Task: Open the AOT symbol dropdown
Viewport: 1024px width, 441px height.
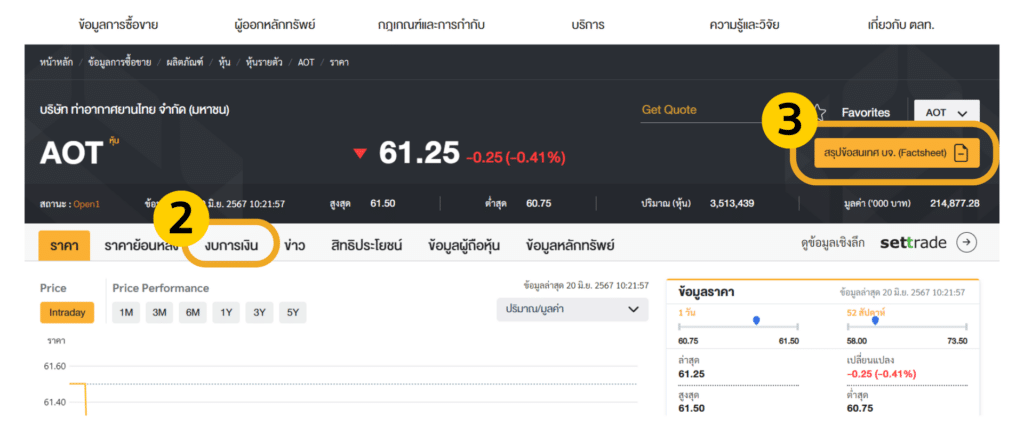Action: pyautogui.click(x=946, y=112)
